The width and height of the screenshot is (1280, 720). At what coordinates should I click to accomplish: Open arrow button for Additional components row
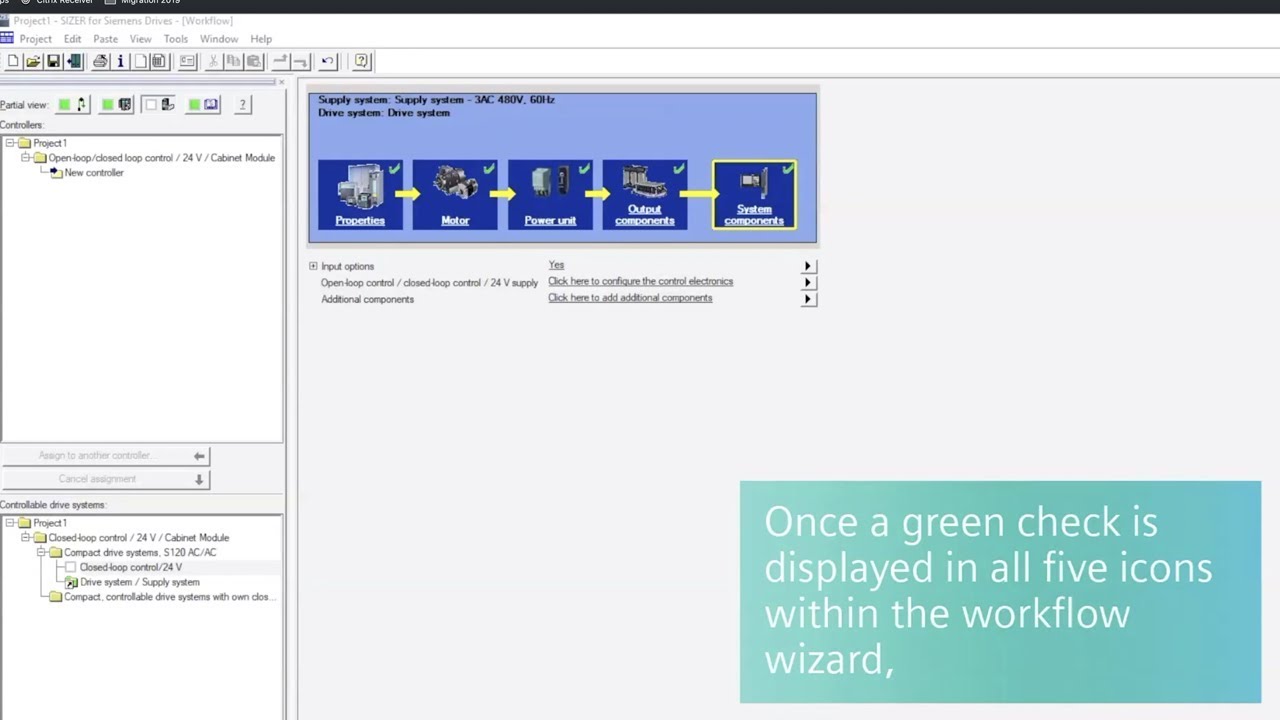coord(808,299)
